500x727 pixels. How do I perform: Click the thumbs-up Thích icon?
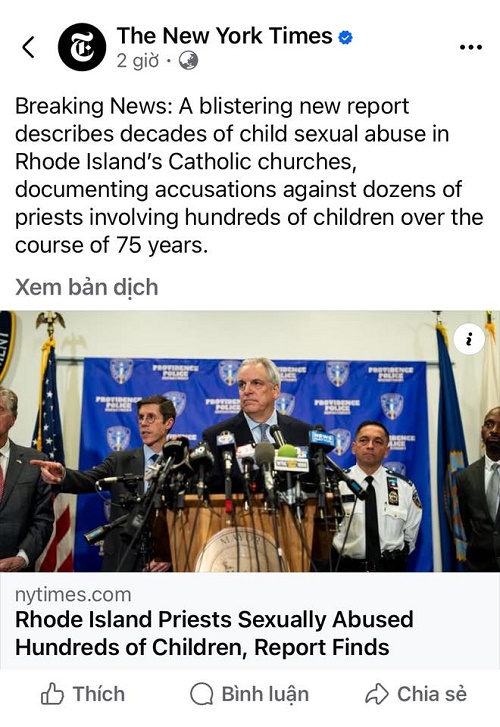coord(52,694)
